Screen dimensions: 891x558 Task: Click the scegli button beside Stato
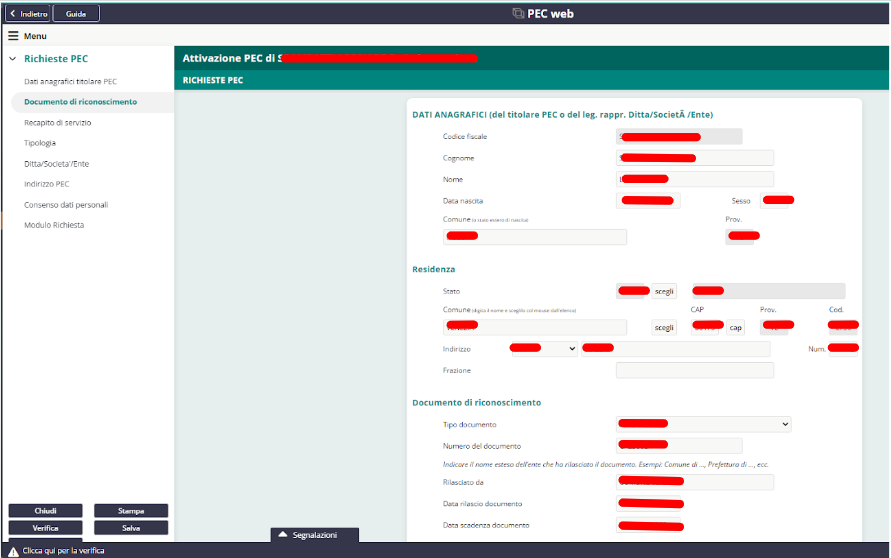point(664,292)
